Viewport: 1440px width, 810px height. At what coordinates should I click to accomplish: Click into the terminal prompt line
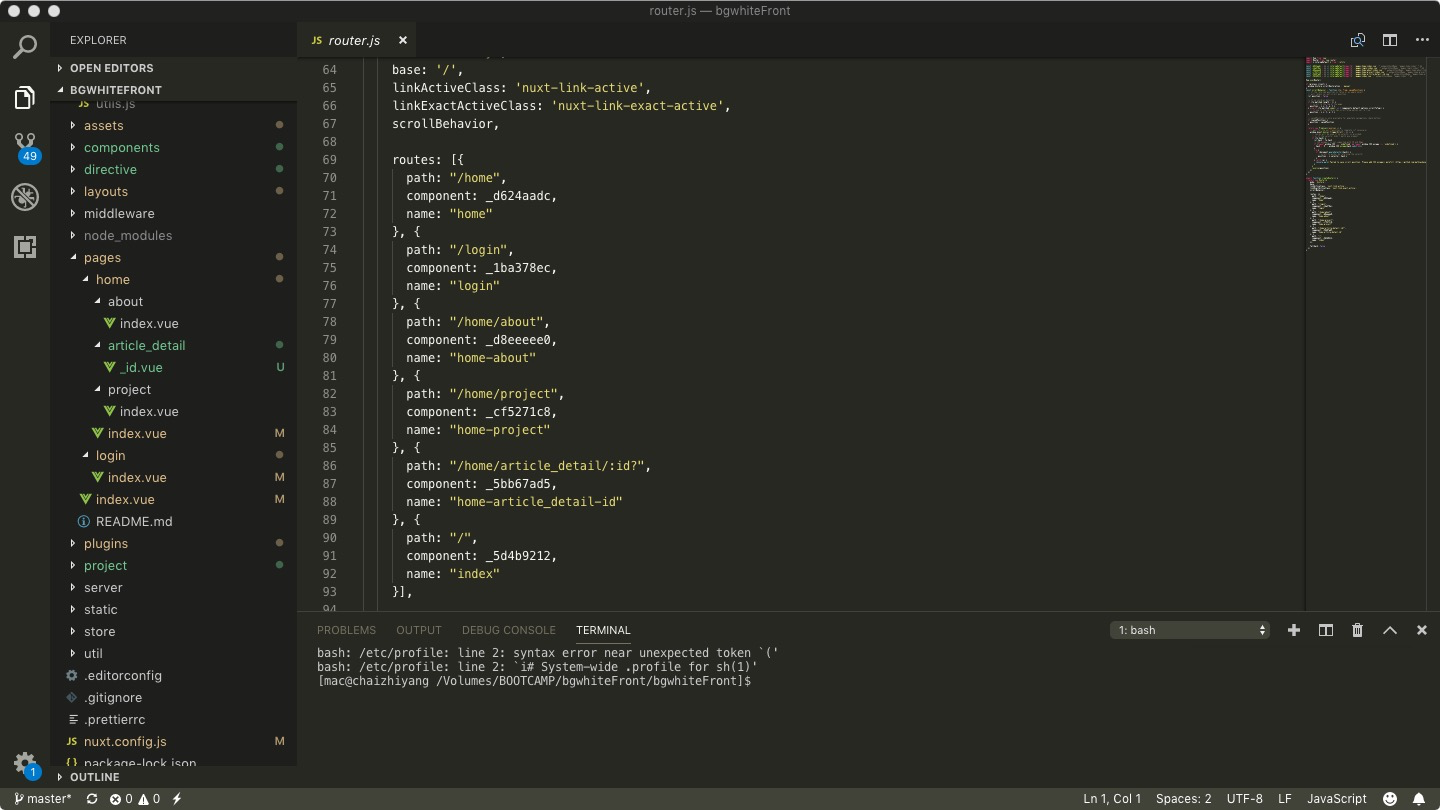[534, 681]
